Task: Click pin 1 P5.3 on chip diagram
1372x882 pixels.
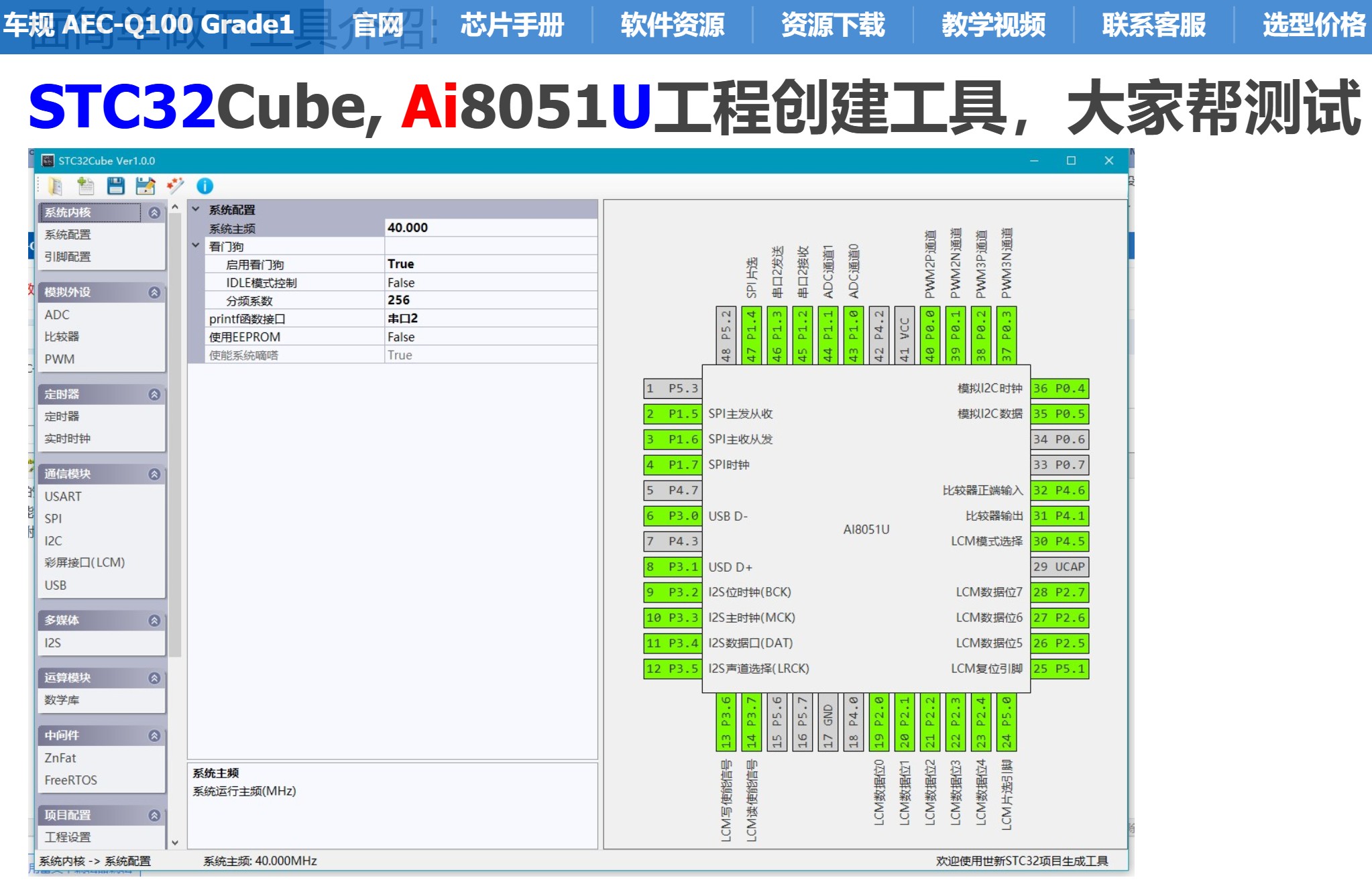Action: coord(673,388)
